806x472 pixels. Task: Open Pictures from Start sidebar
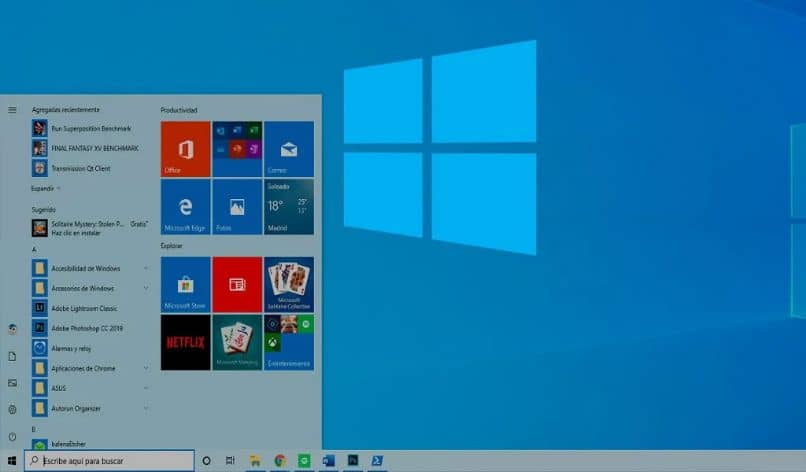(12, 383)
